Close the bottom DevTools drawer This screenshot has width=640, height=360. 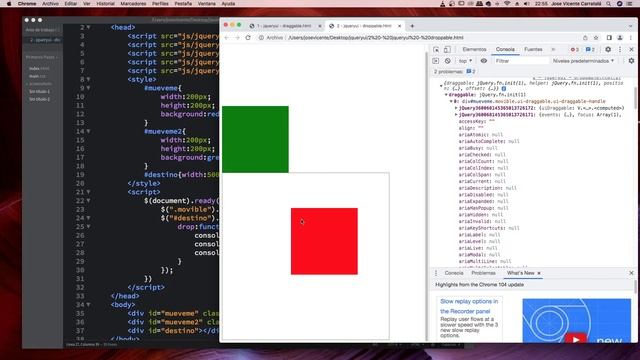[x=631, y=273]
